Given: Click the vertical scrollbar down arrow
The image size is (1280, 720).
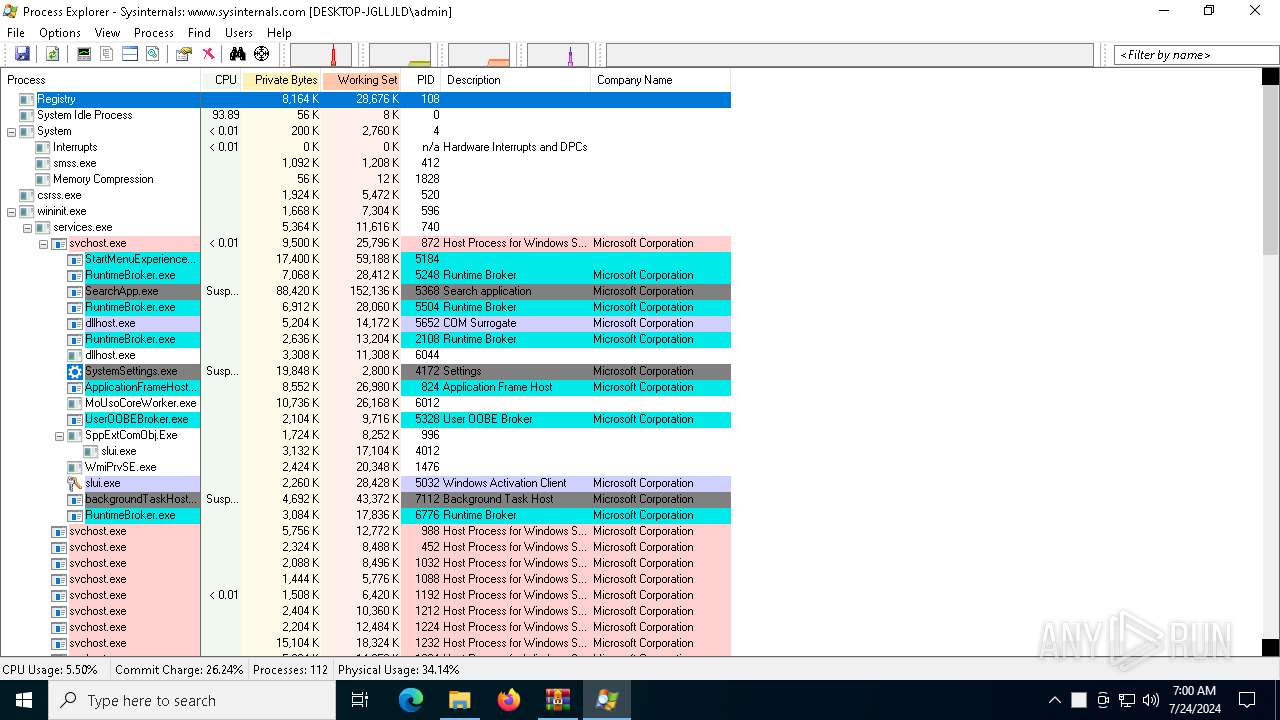Looking at the screenshot, I should (x=1270, y=648).
